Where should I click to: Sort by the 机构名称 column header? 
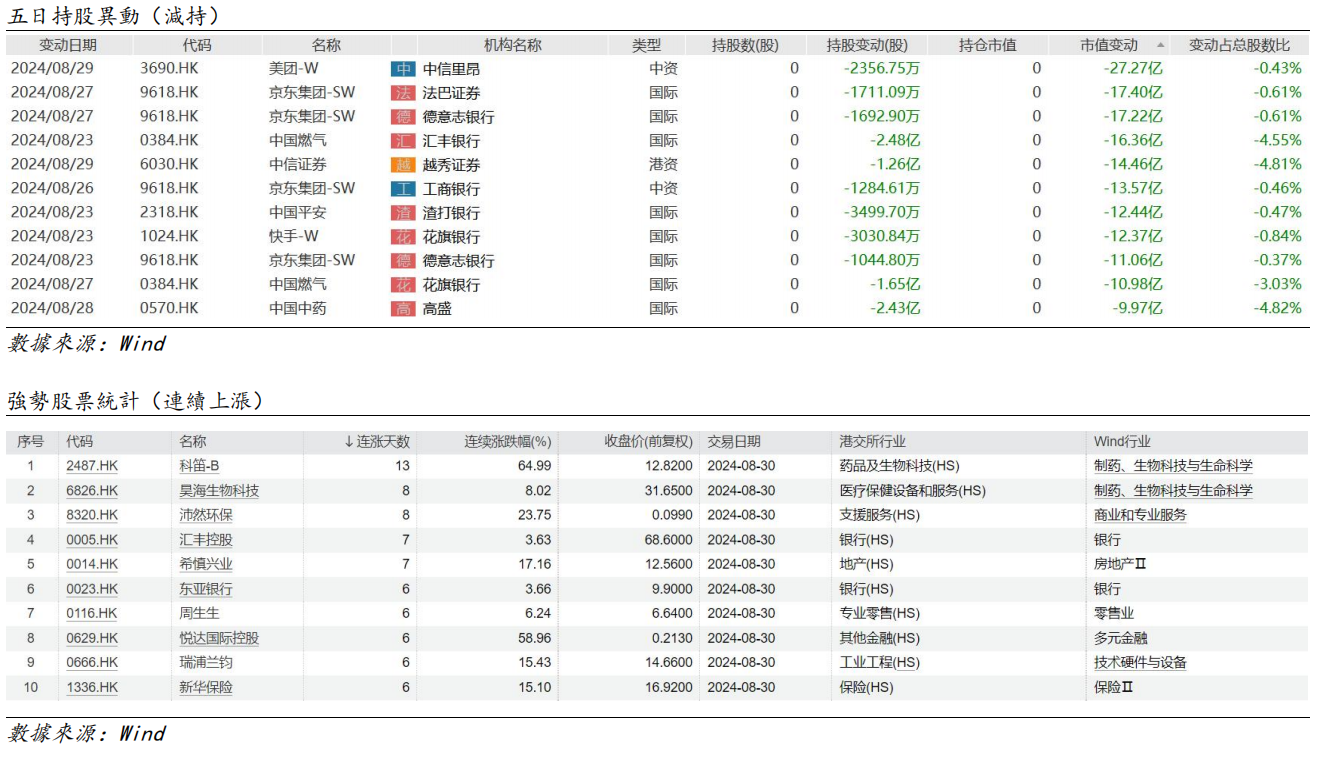click(x=513, y=45)
